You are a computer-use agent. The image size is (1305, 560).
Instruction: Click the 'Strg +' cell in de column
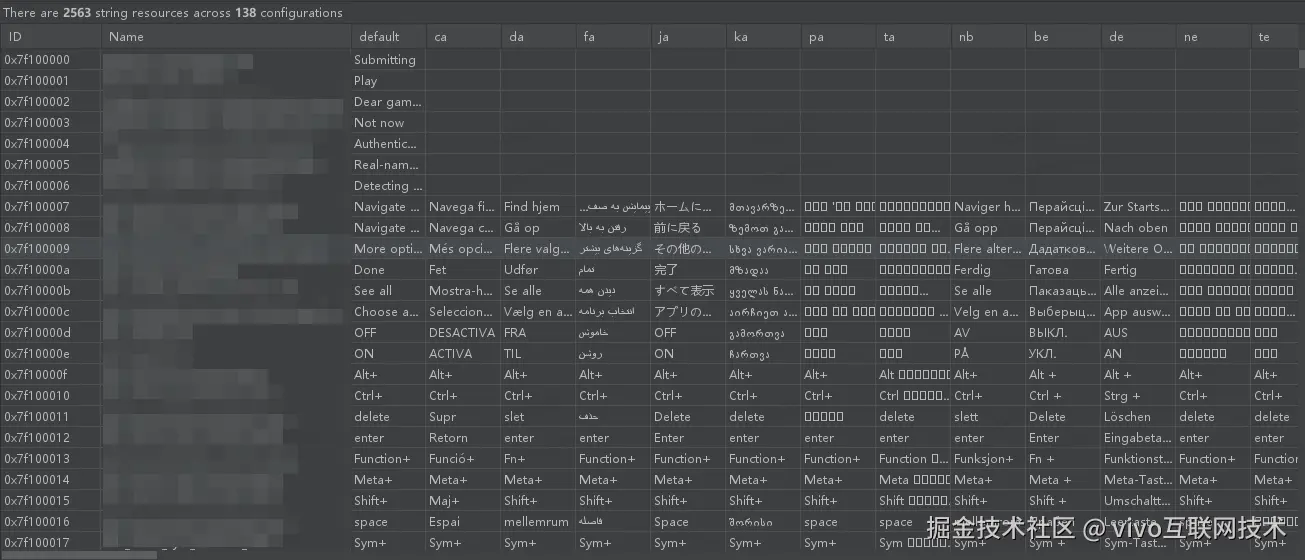coord(1139,396)
